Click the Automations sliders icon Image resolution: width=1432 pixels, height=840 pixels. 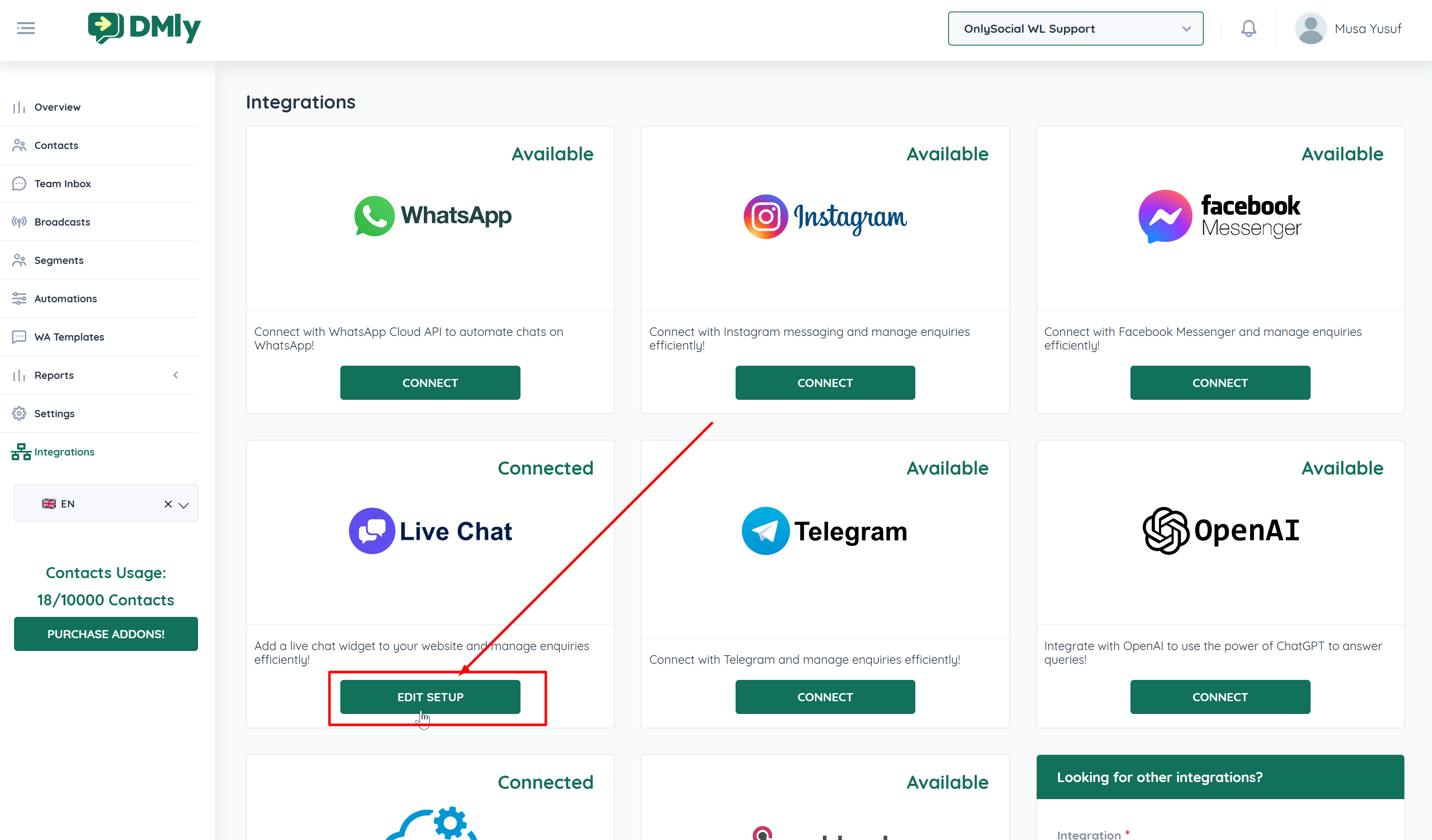[x=19, y=298]
